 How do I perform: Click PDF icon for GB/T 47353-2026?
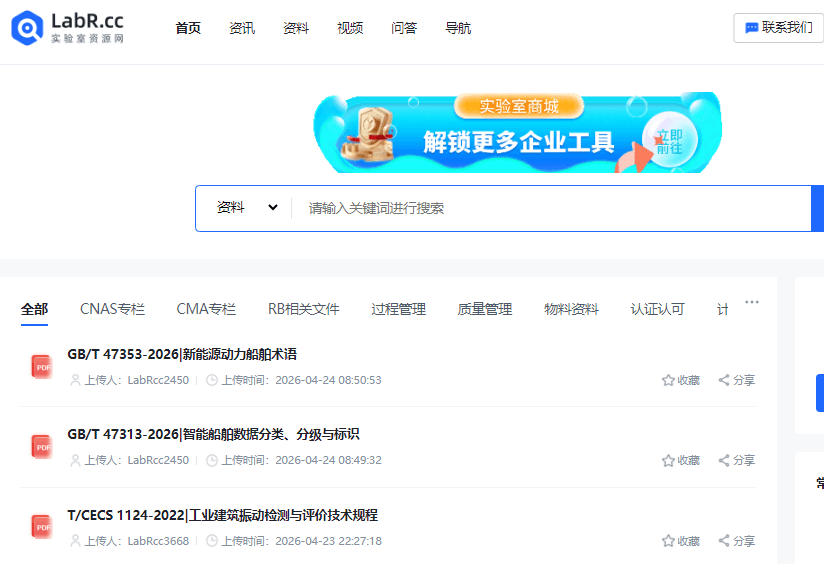pyautogui.click(x=42, y=367)
